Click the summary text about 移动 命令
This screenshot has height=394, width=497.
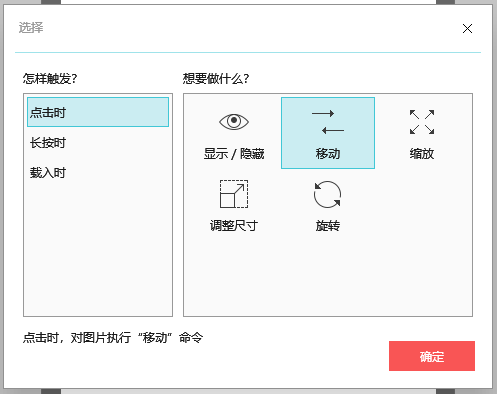(x=113, y=338)
